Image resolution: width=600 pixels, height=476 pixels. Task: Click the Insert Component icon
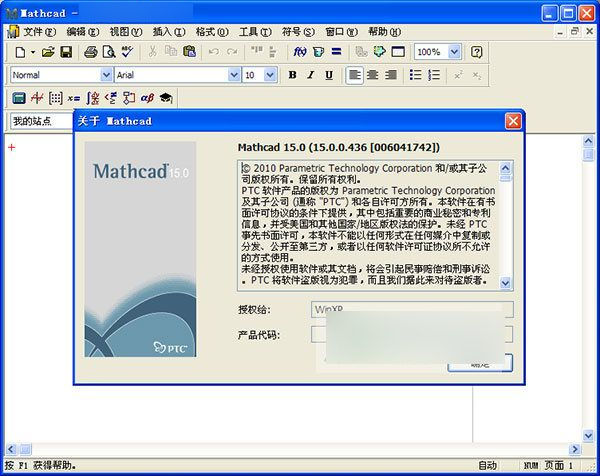380,52
